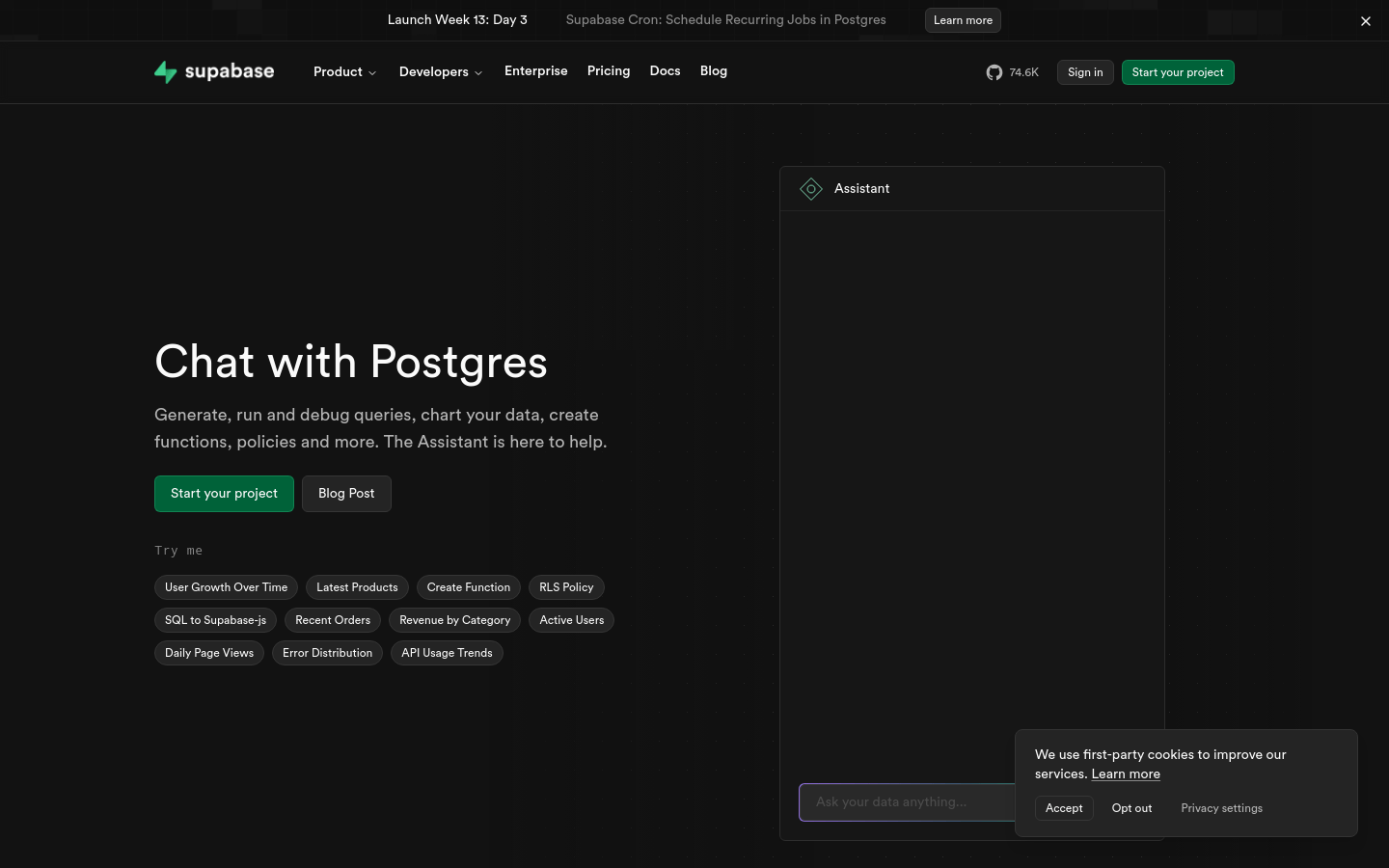Viewport: 1389px width, 868px height.
Task: Click the Assistant panel title
Action: (x=861, y=189)
